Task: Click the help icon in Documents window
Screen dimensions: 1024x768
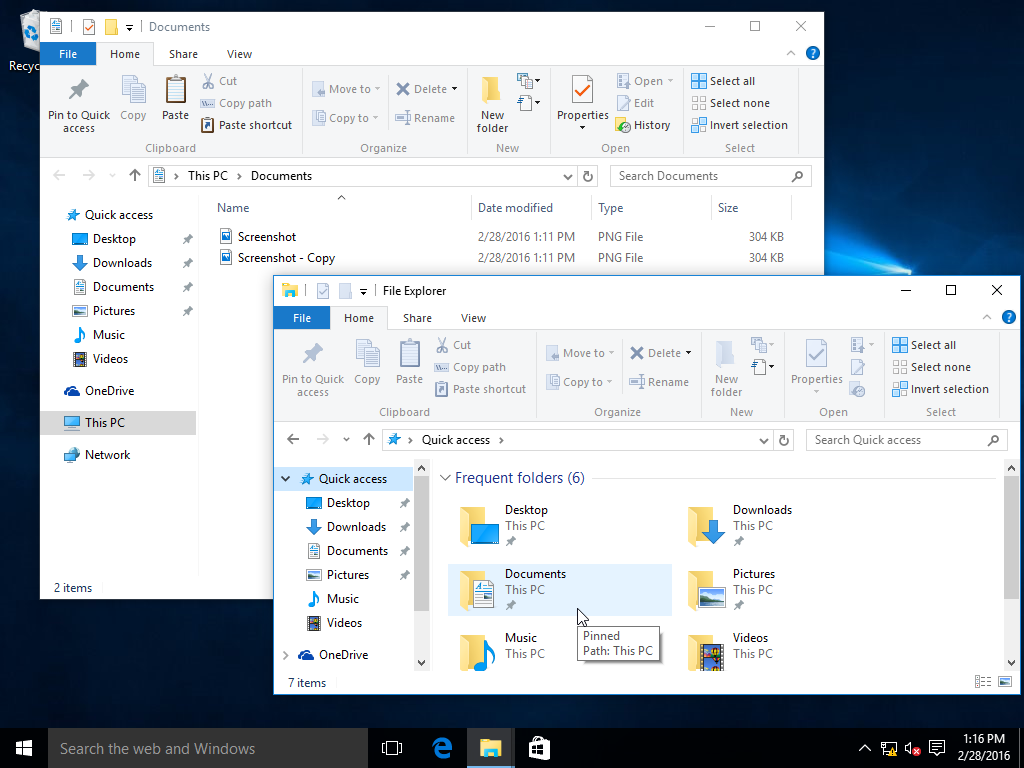Action: click(812, 54)
